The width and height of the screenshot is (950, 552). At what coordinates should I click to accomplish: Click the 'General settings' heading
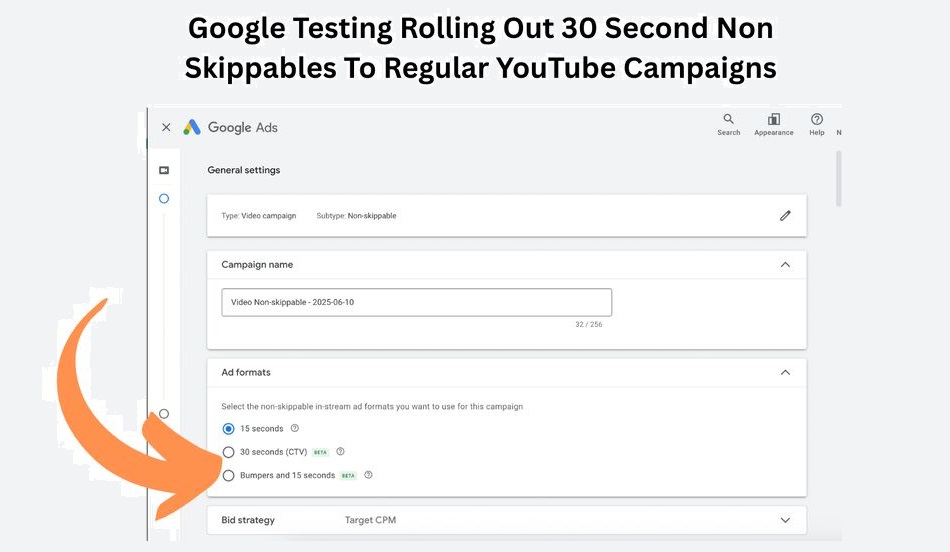pyautogui.click(x=244, y=170)
